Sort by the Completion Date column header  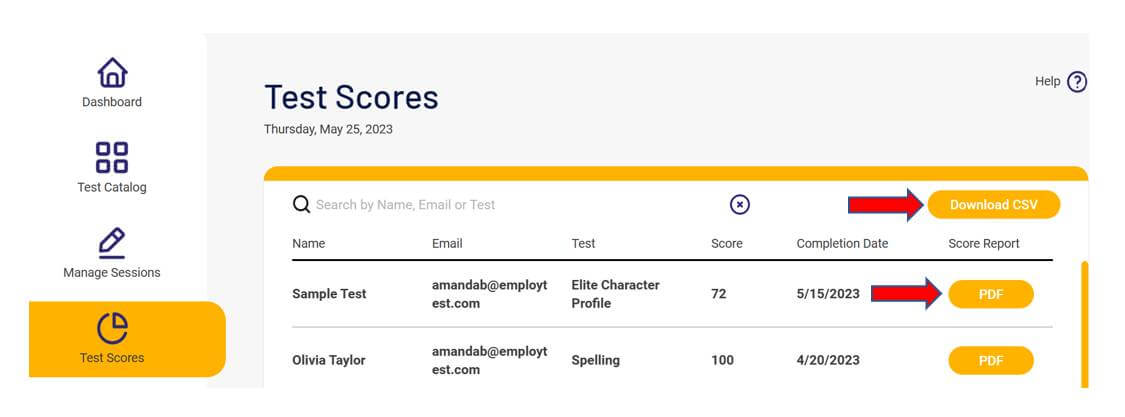point(842,243)
